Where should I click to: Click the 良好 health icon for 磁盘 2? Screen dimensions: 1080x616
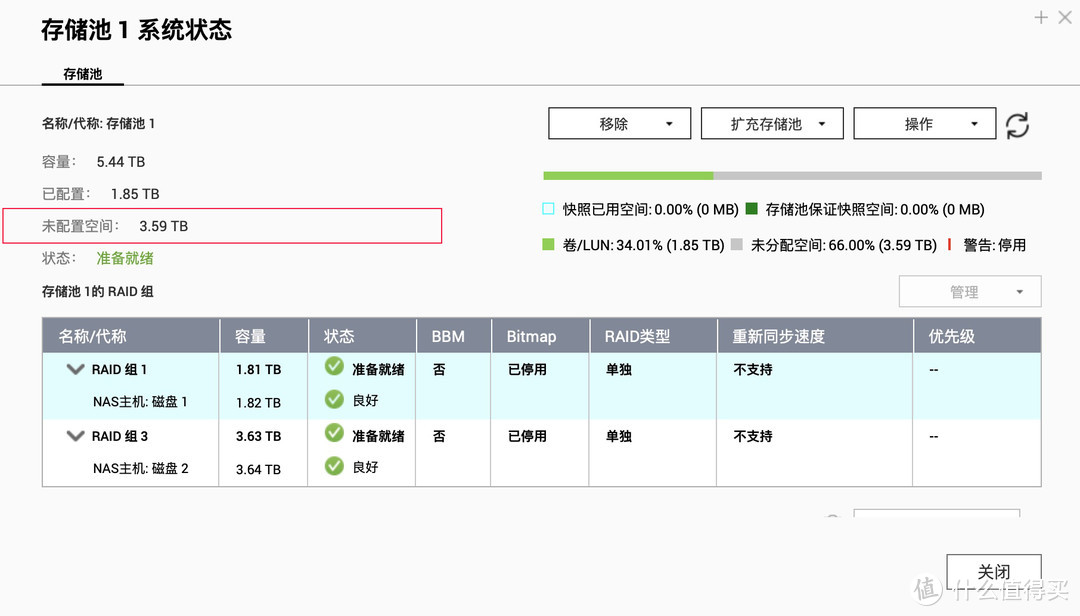(333, 466)
